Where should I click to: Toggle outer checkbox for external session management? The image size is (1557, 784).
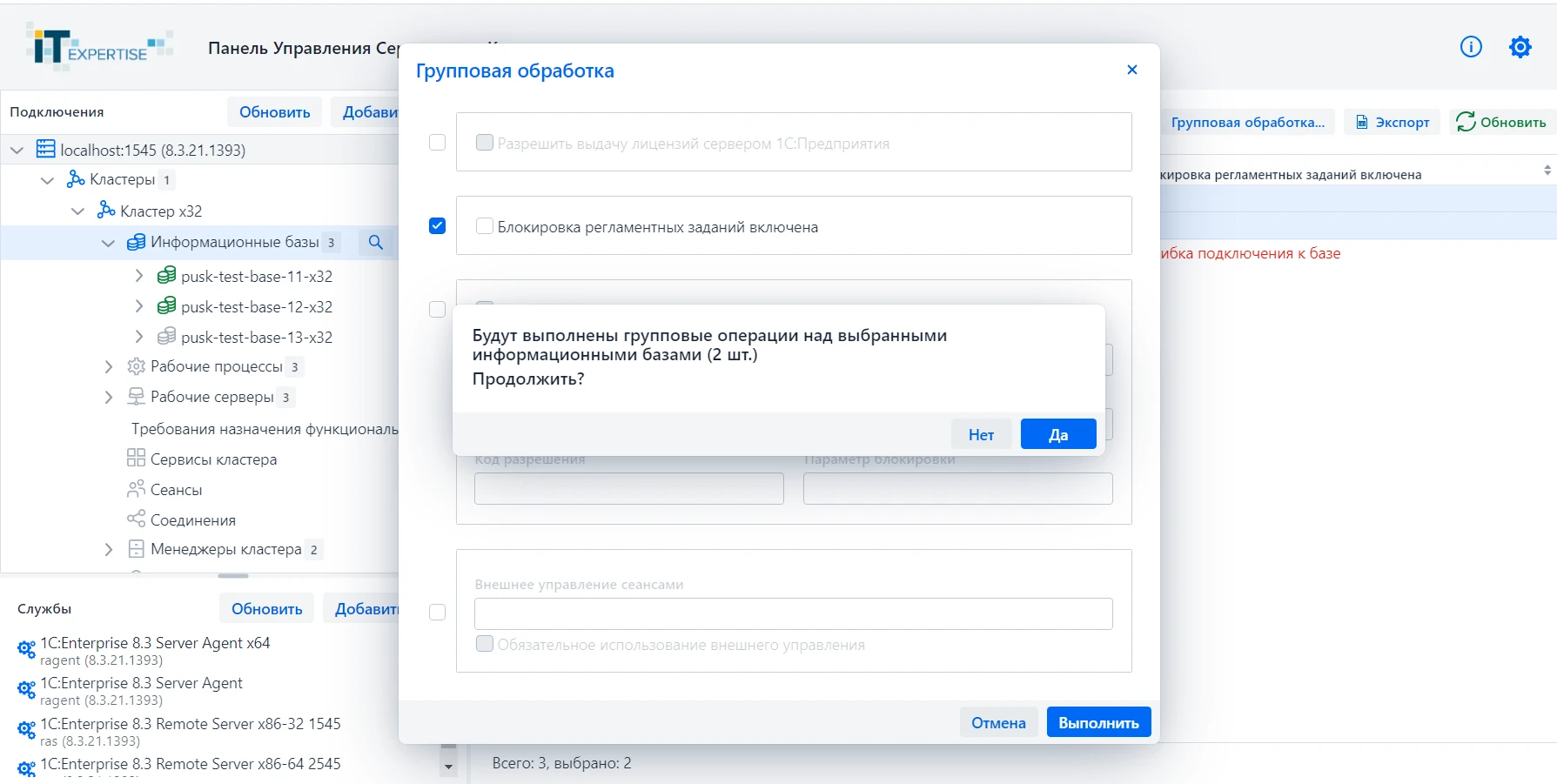coord(438,612)
